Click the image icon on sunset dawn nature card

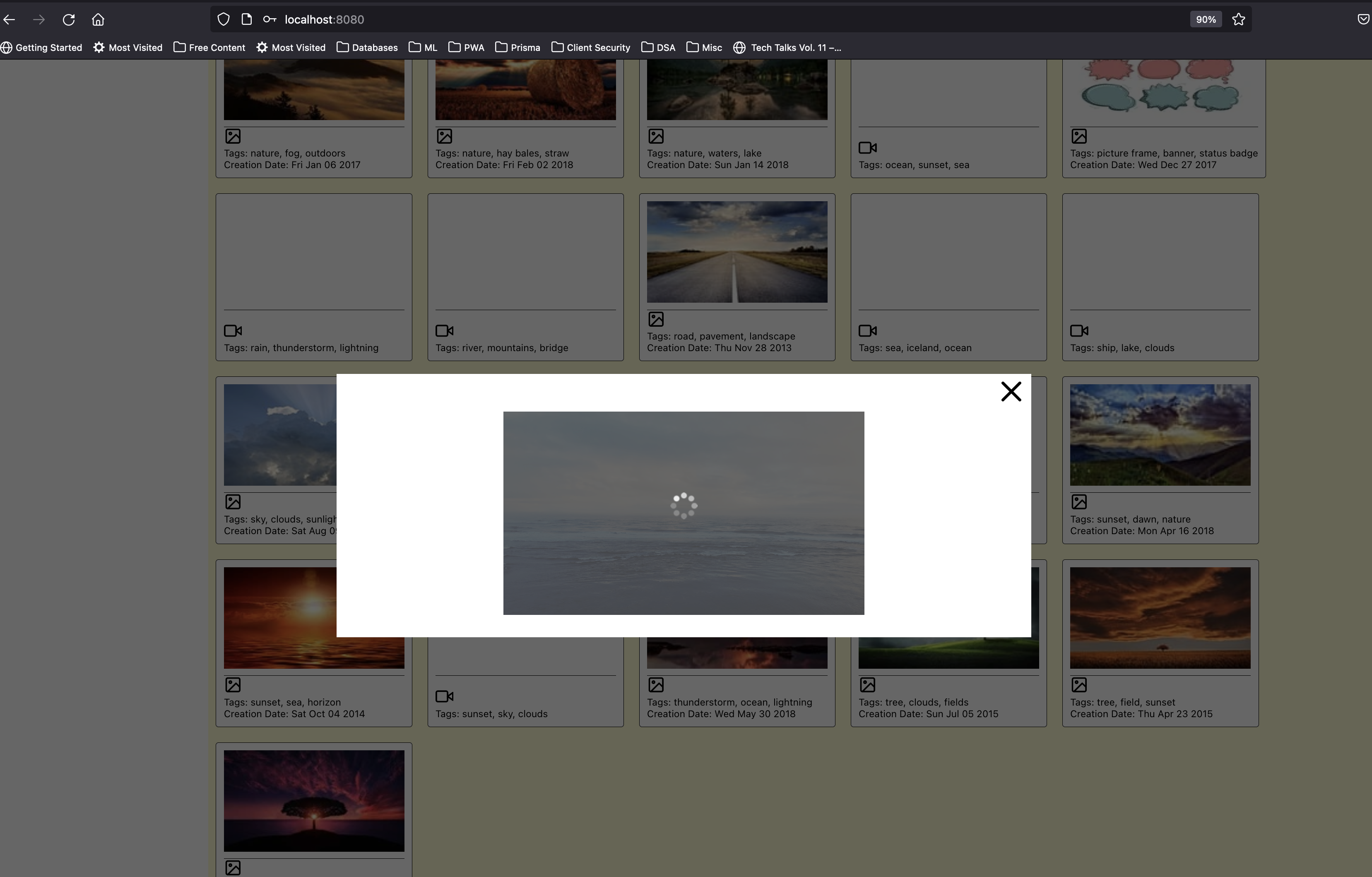(x=1078, y=502)
